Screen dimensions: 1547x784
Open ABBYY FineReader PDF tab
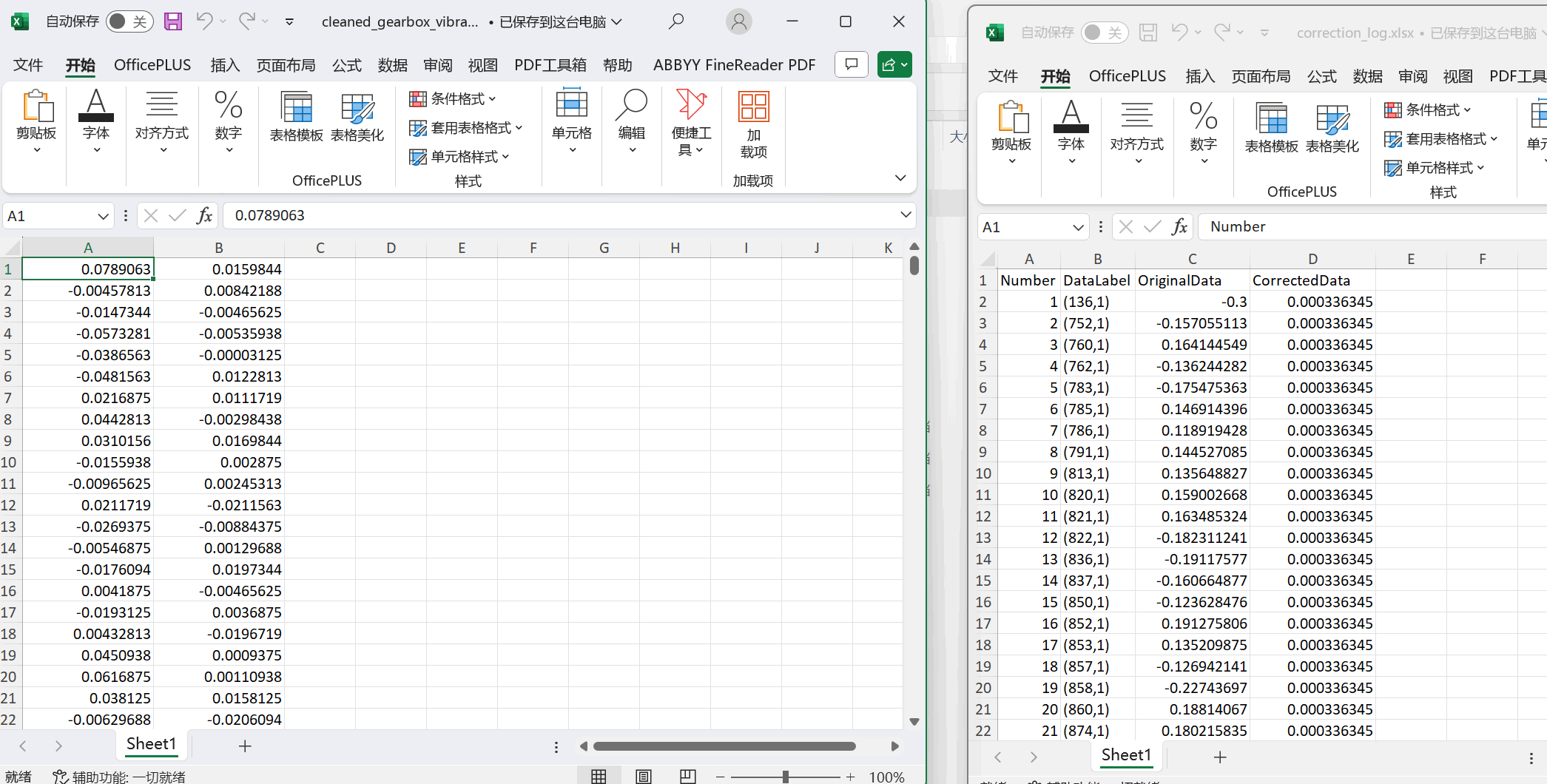[x=734, y=65]
